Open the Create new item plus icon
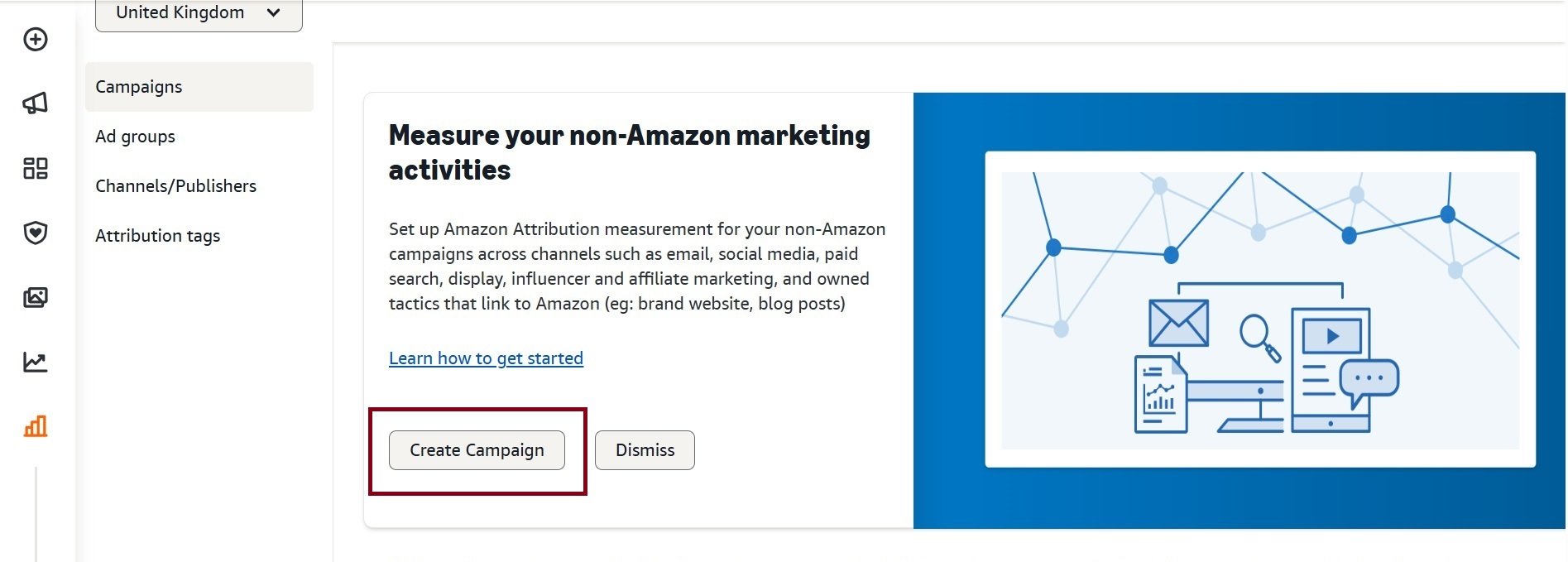 coord(34,39)
